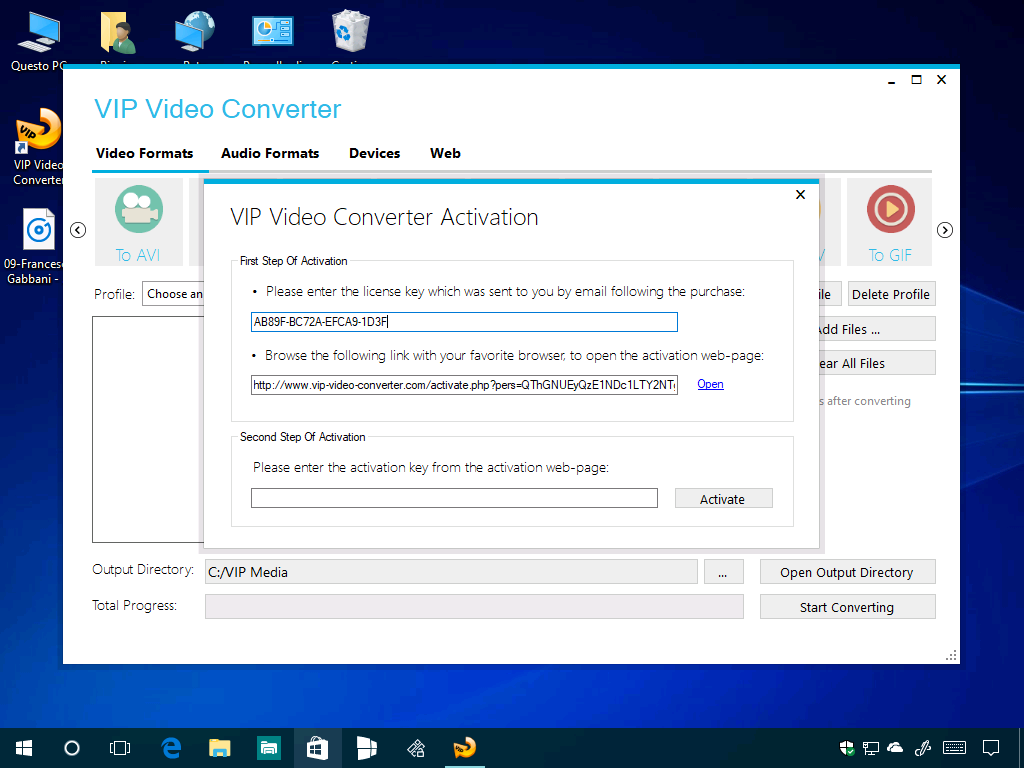Open the user folder desktop icon
The image size is (1024, 768).
[118, 33]
